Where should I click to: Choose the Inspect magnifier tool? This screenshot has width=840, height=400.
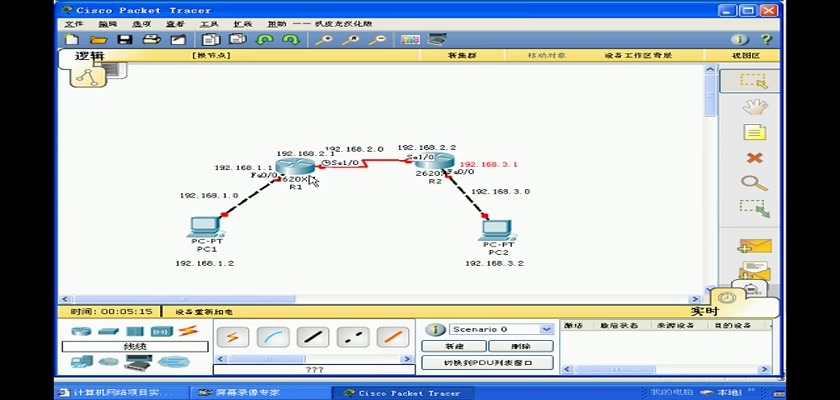point(754,183)
